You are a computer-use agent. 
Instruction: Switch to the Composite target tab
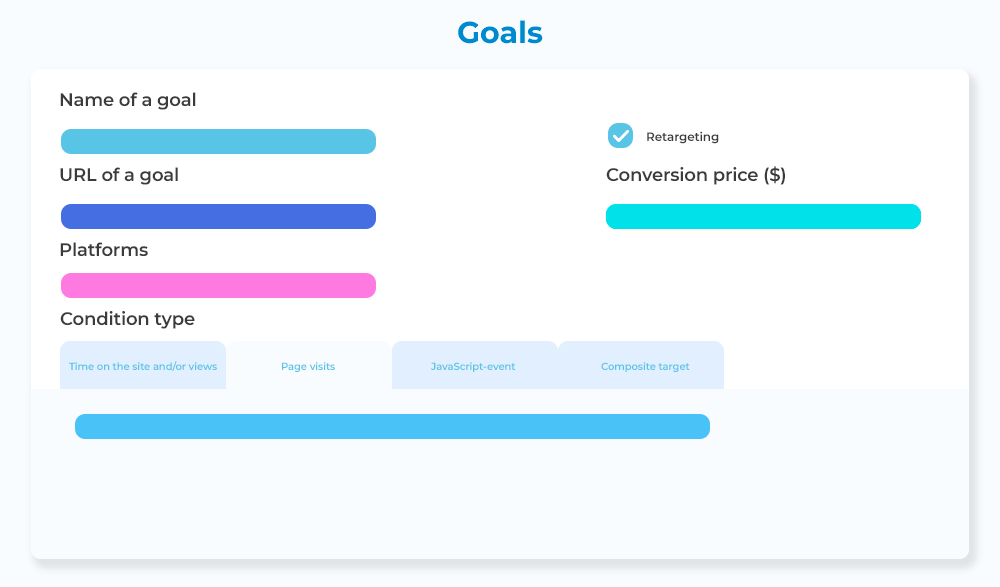(x=645, y=366)
